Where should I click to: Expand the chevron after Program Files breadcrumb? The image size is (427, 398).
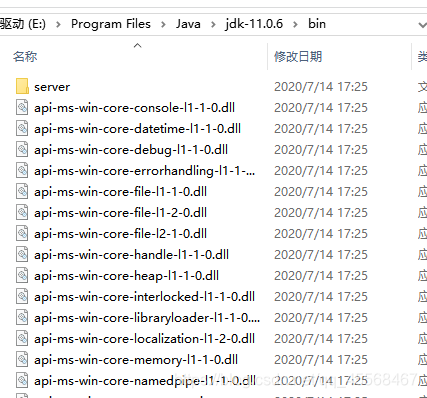coord(163,24)
